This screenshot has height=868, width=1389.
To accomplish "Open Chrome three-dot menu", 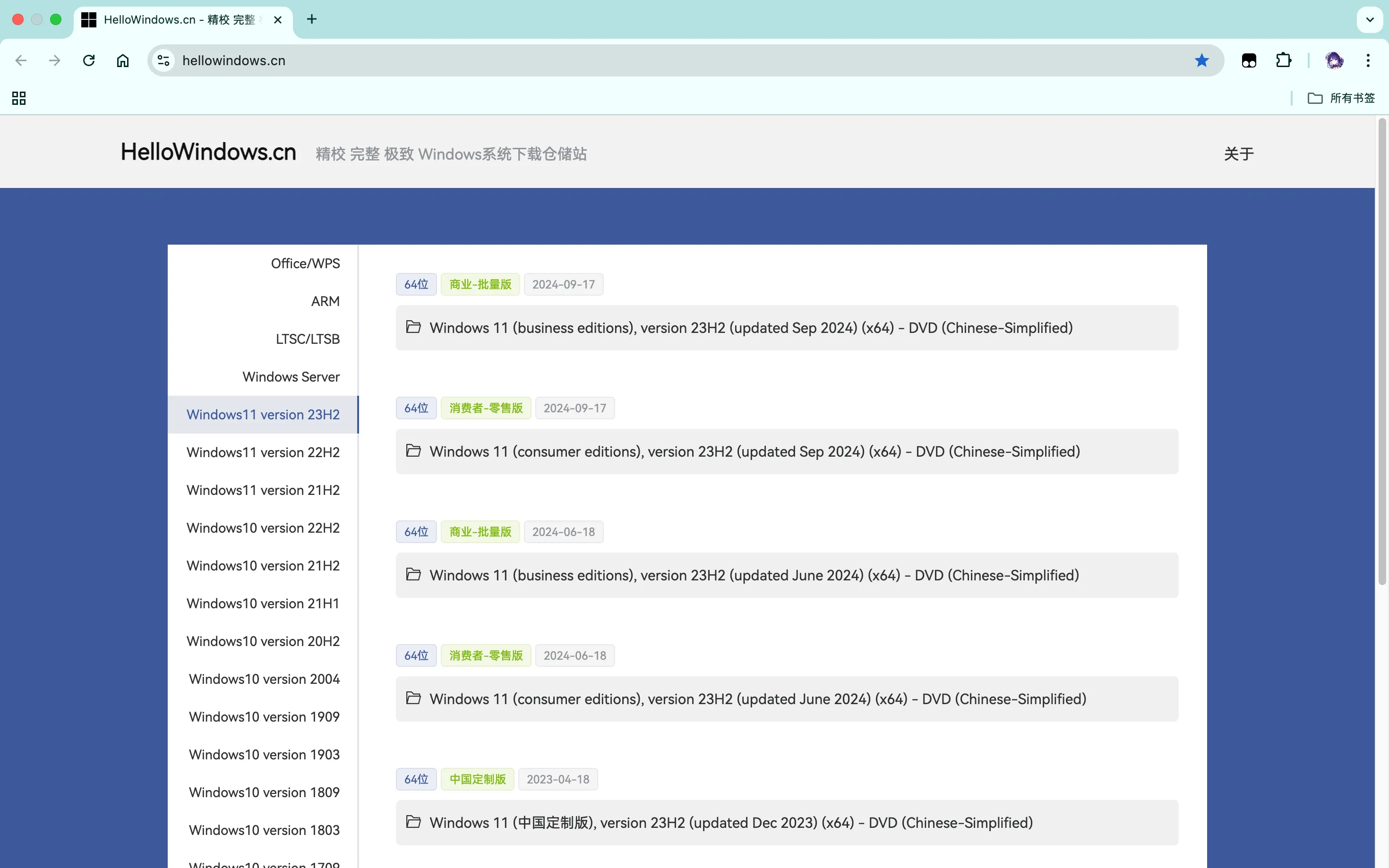I will 1368,60.
